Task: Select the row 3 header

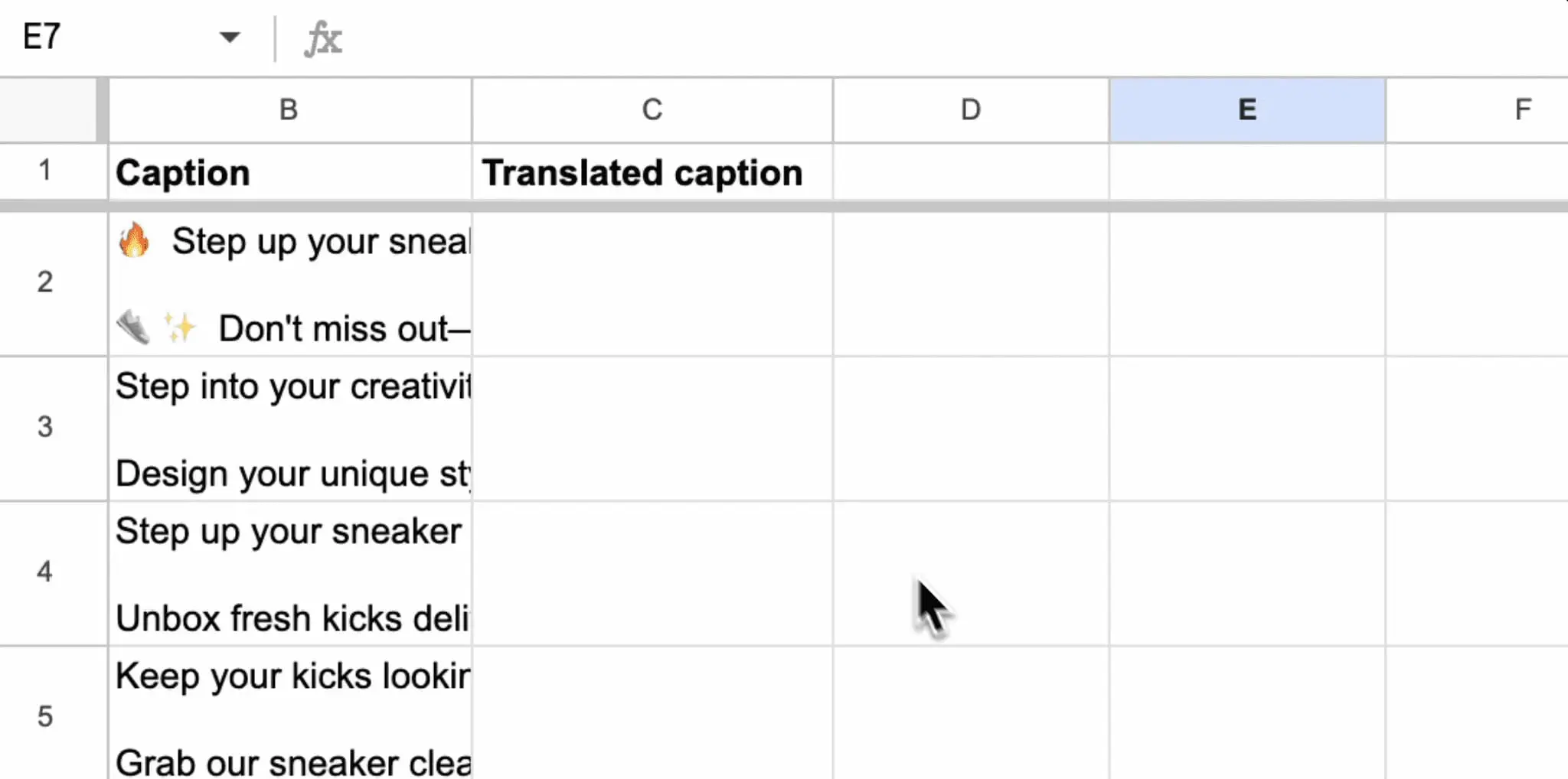Action: point(45,427)
